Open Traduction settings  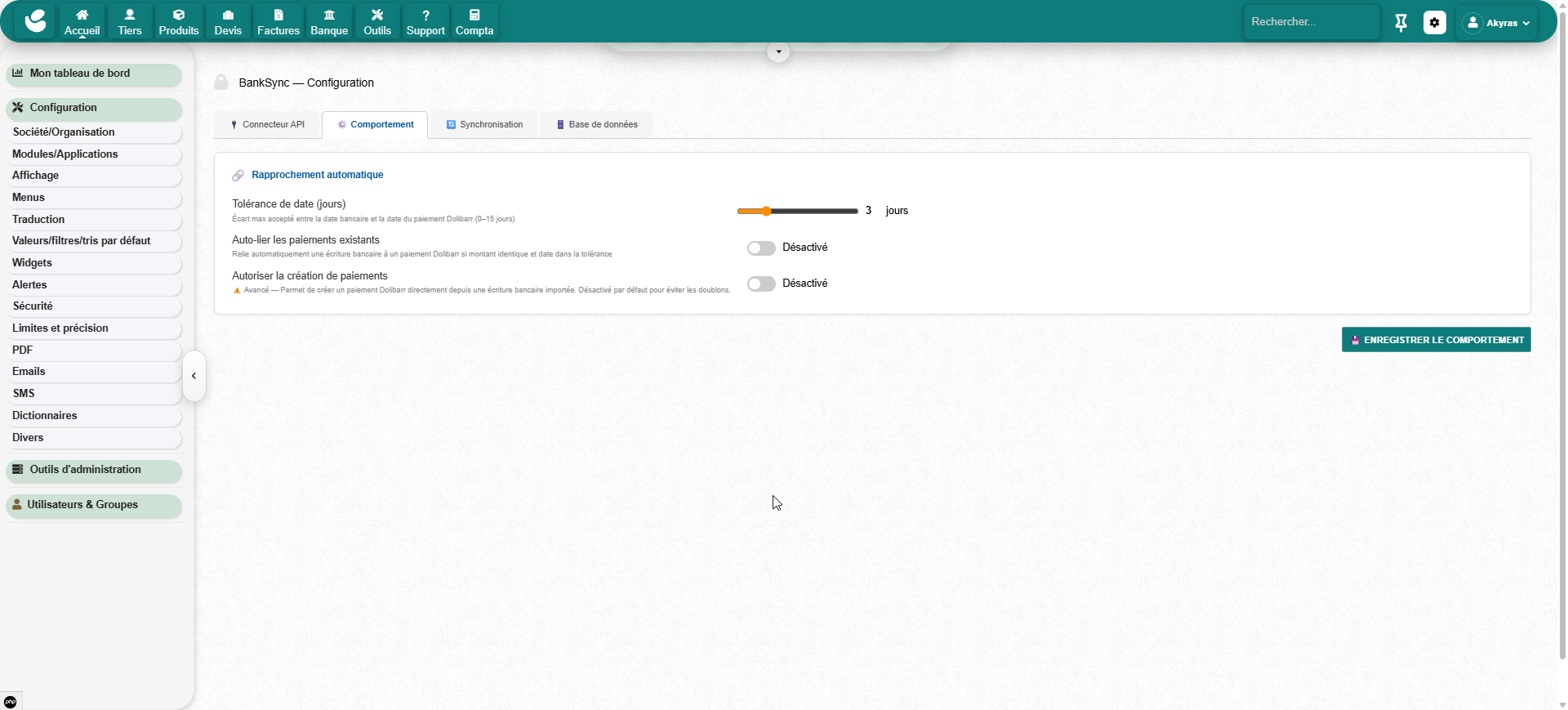[94, 220]
